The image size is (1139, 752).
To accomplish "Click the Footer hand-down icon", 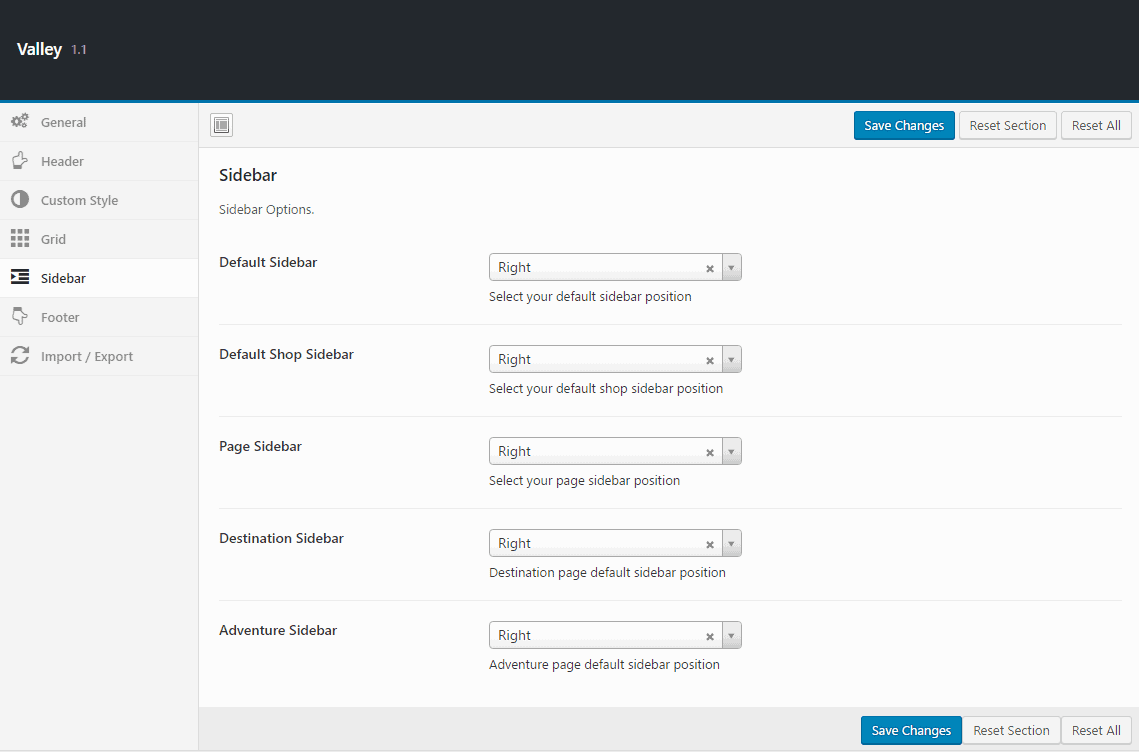I will click(20, 317).
